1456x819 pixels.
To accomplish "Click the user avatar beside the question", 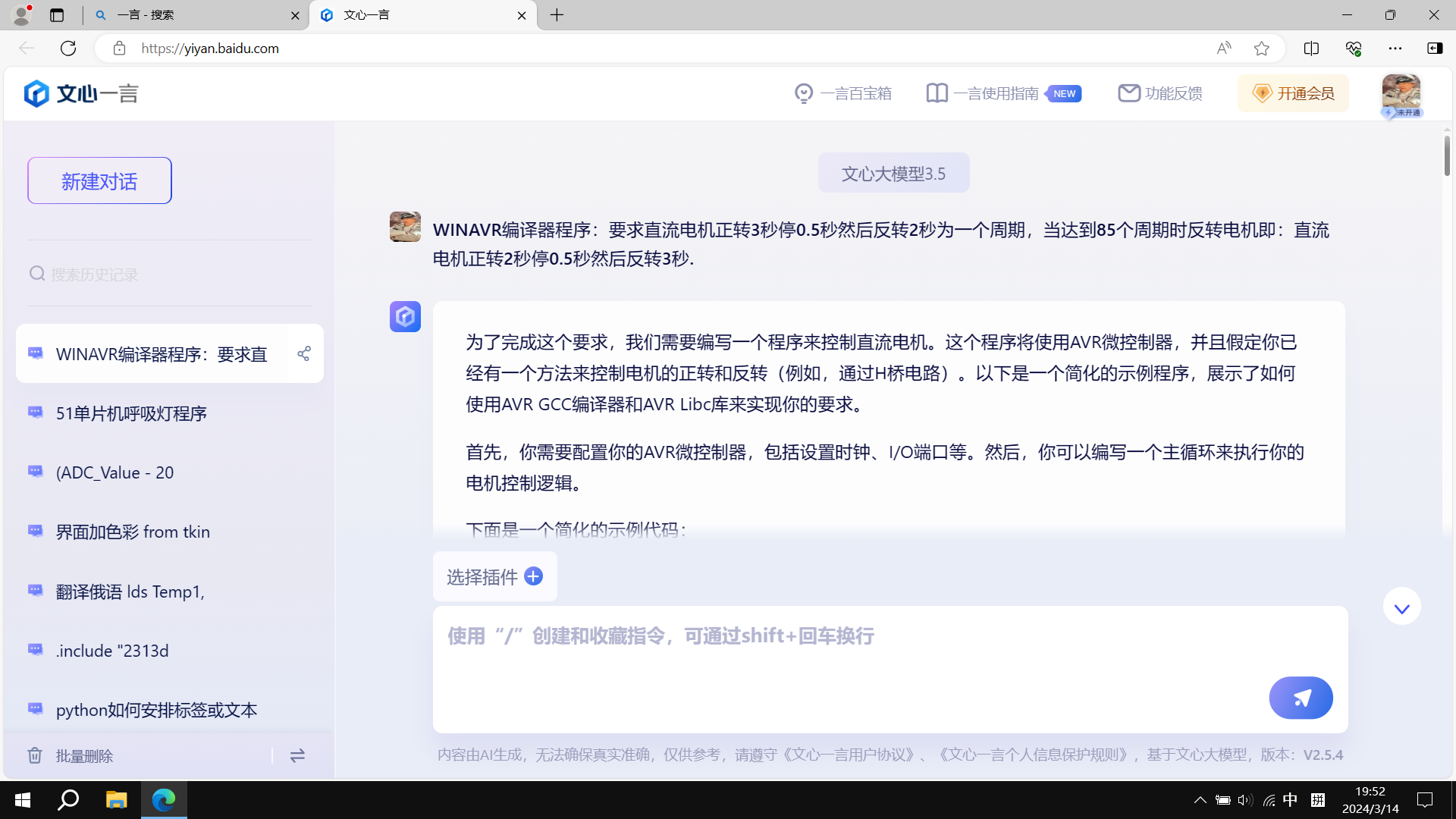I will coord(405,227).
